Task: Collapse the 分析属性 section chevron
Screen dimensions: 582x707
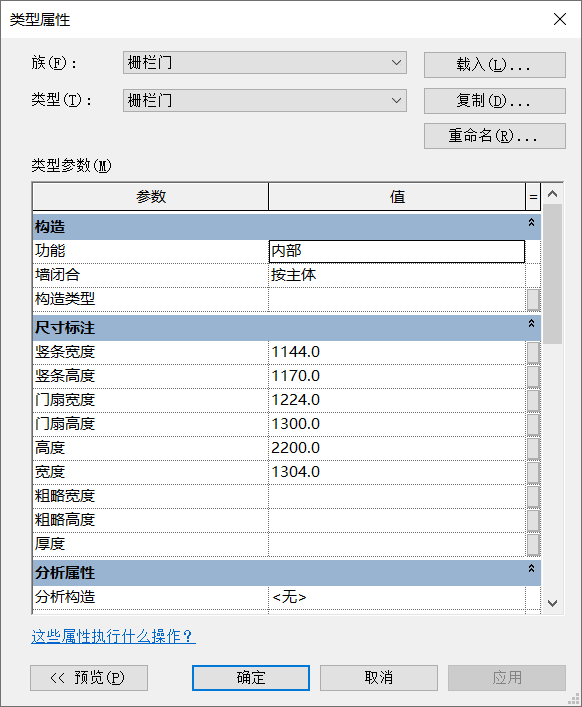Action: click(x=532, y=569)
